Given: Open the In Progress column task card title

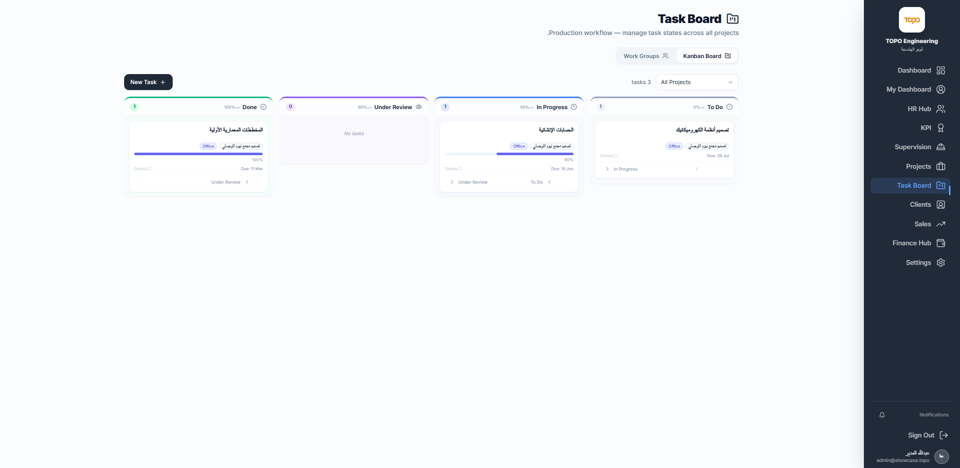Looking at the screenshot, I should click(x=556, y=130).
